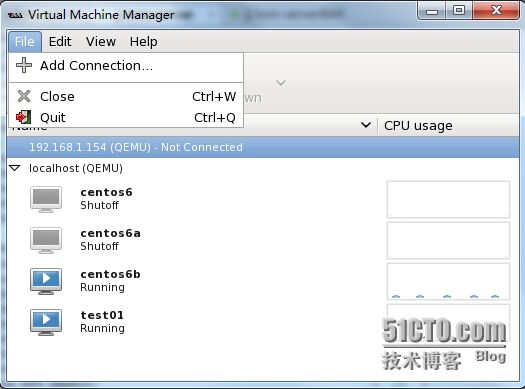Screen dimensions: 525x389
Task: Open the View menu
Action: coord(101,42)
